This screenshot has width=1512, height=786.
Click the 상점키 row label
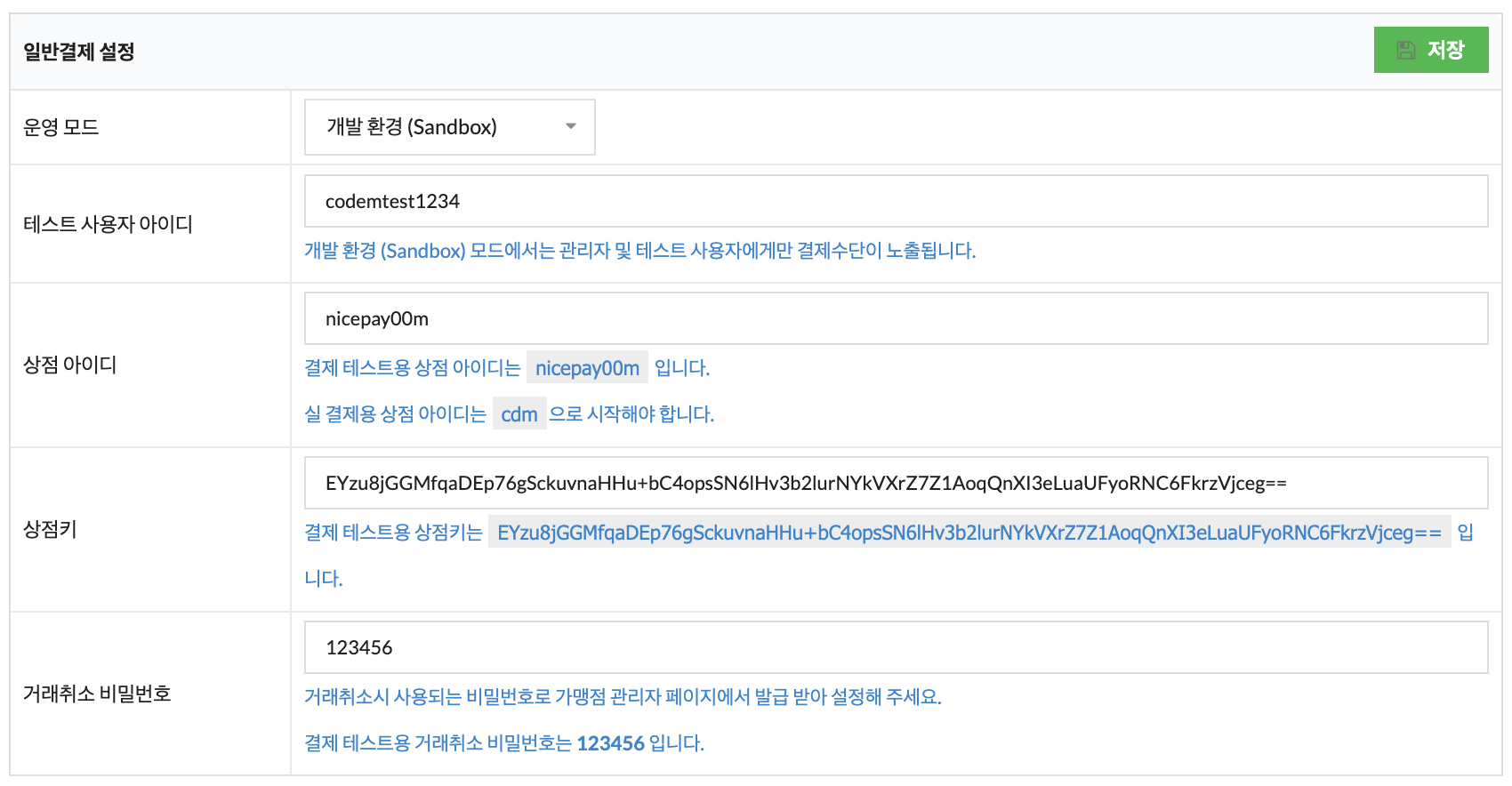(x=51, y=529)
